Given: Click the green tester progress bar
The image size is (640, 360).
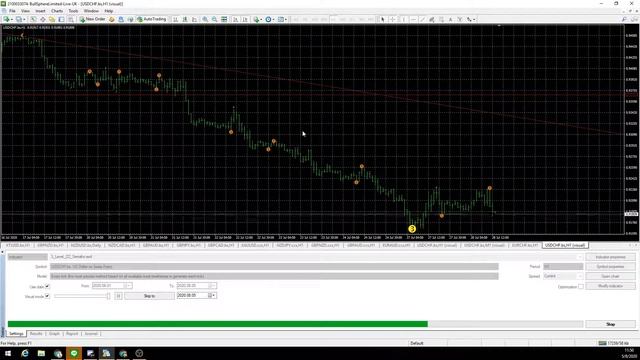Looking at the screenshot, I should (218, 324).
